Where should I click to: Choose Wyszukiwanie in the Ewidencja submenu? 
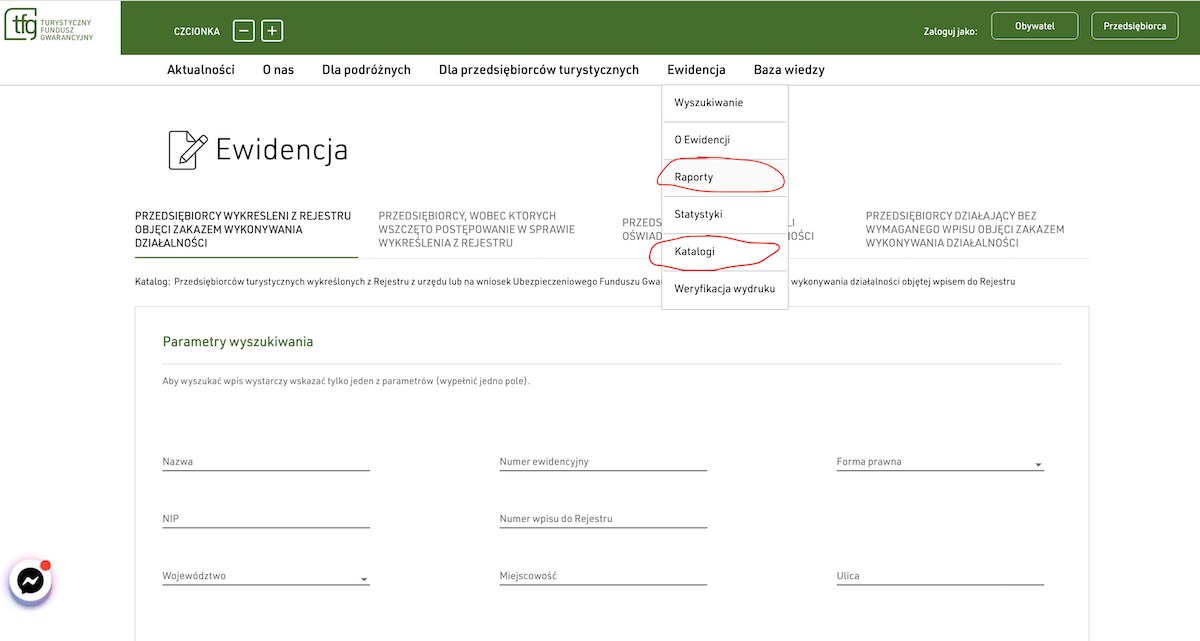tap(708, 103)
